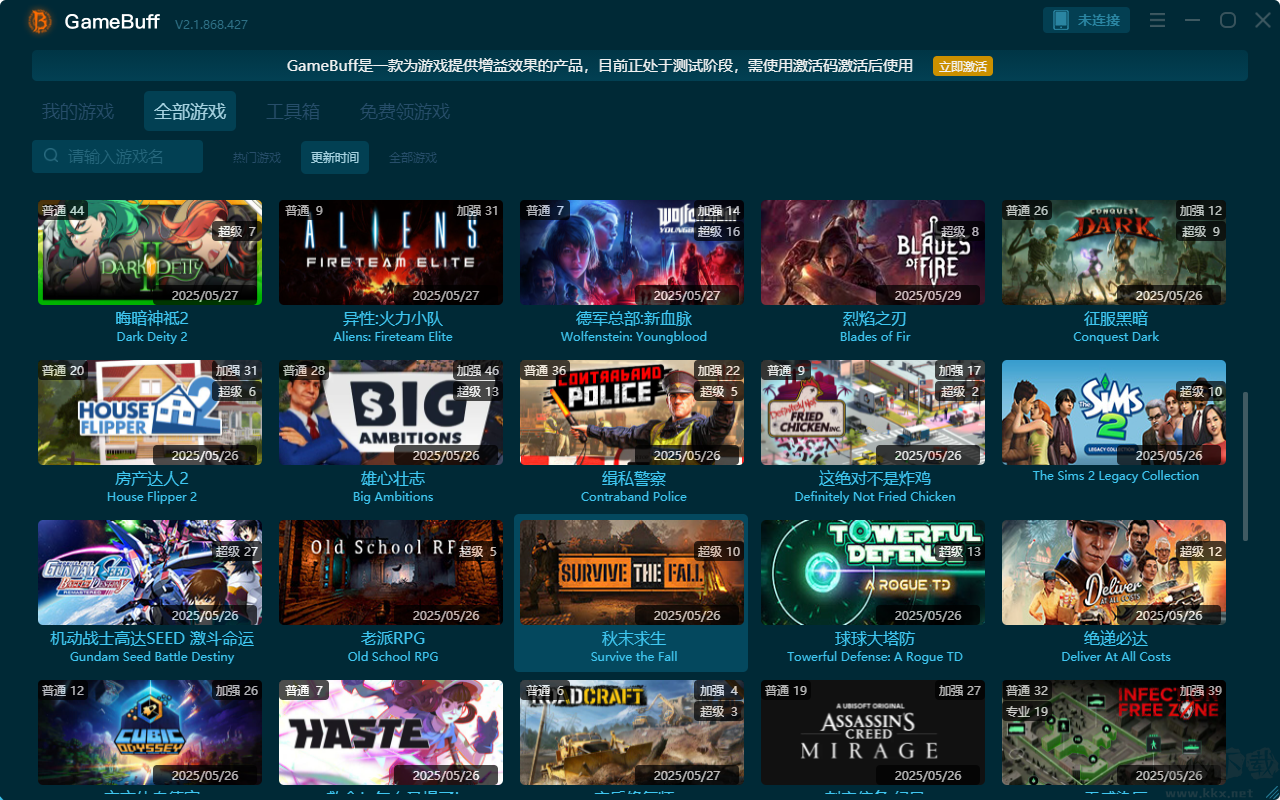Click the 这绝对不是炸鸡 title text
The width and height of the screenshot is (1280, 800).
875,478
